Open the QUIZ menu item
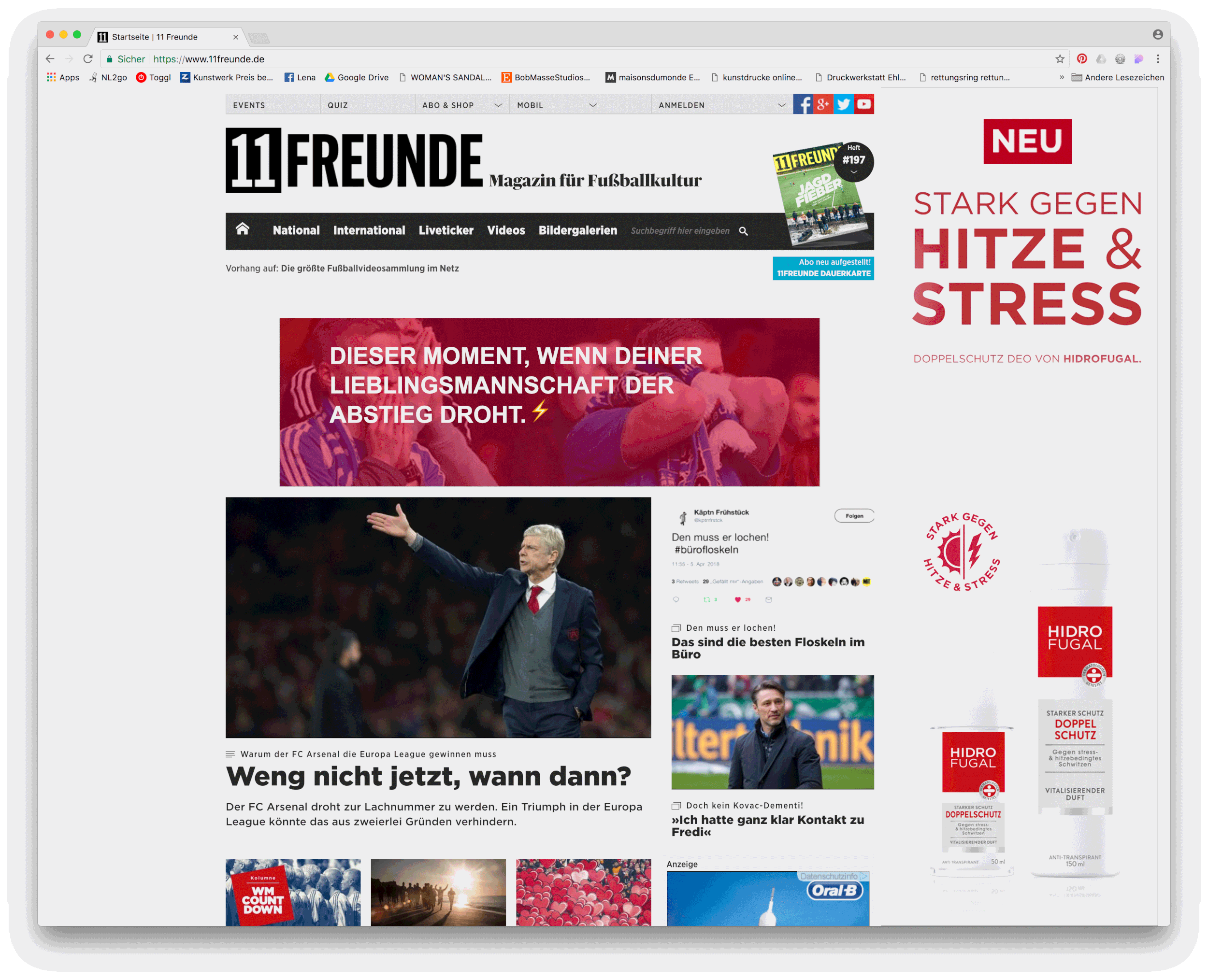Screen dimensions: 1208x980 pos(338,105)
